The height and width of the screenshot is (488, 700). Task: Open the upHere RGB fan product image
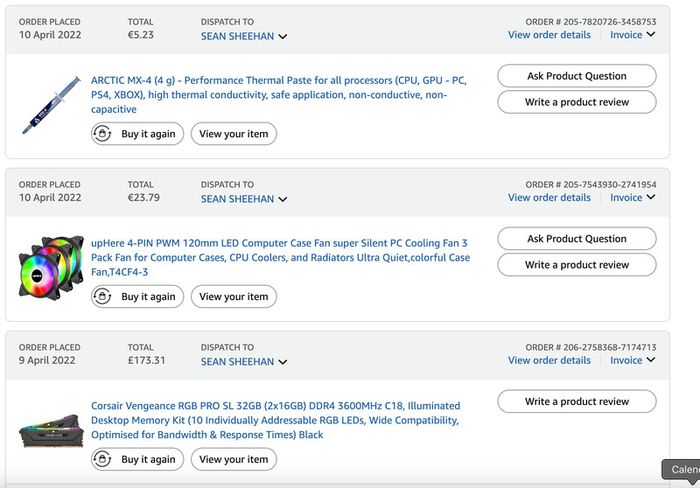(51, 267)
